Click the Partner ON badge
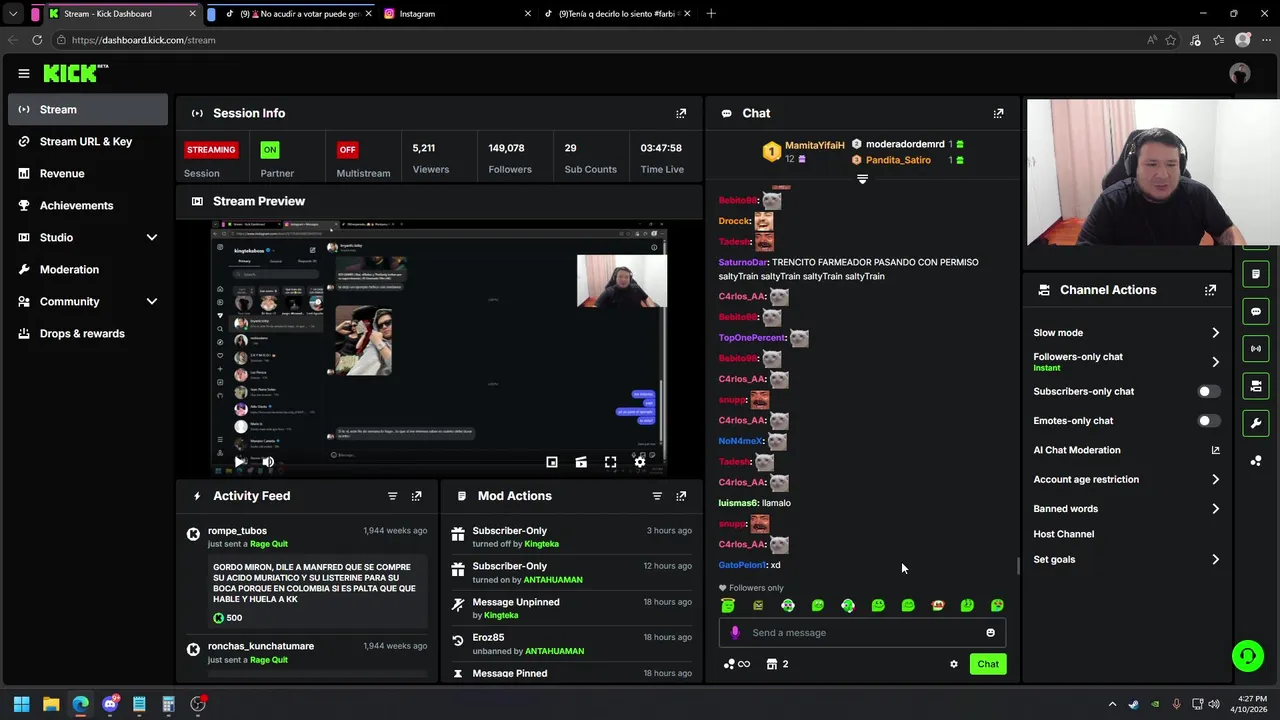The image size is (1280, 720). tap(269, 150)
